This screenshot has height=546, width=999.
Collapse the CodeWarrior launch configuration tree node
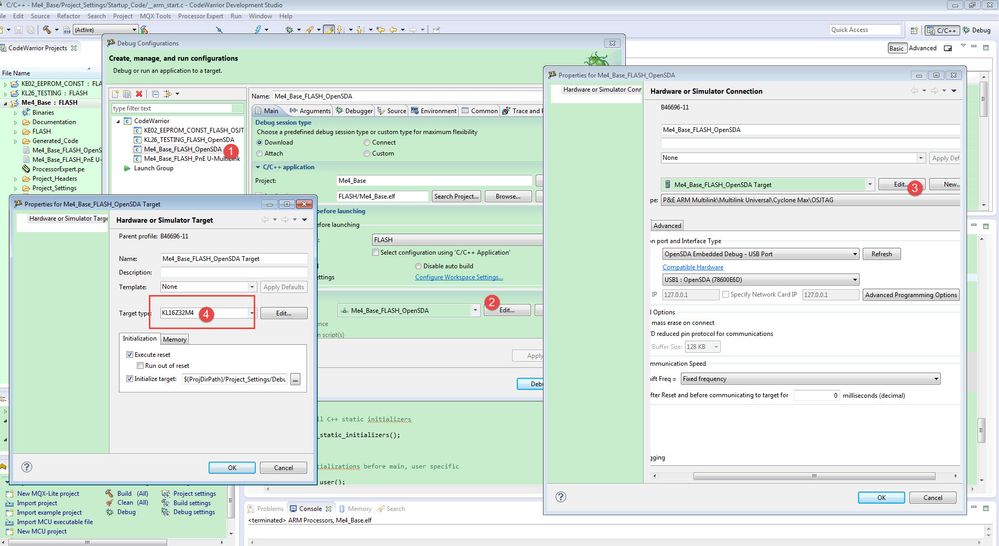119,120
